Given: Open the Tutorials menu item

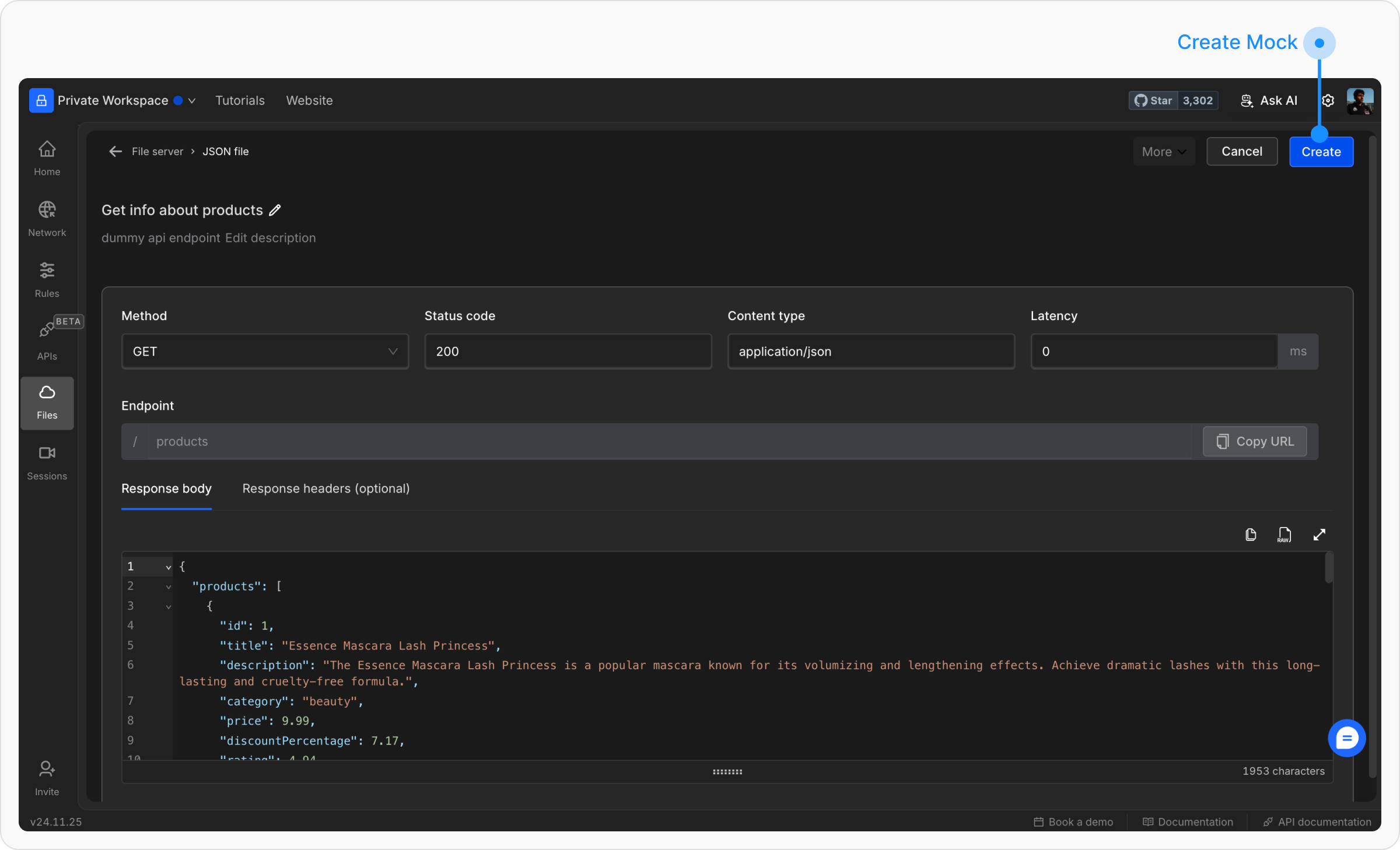Looking at the screenshot, I should 240,100.
